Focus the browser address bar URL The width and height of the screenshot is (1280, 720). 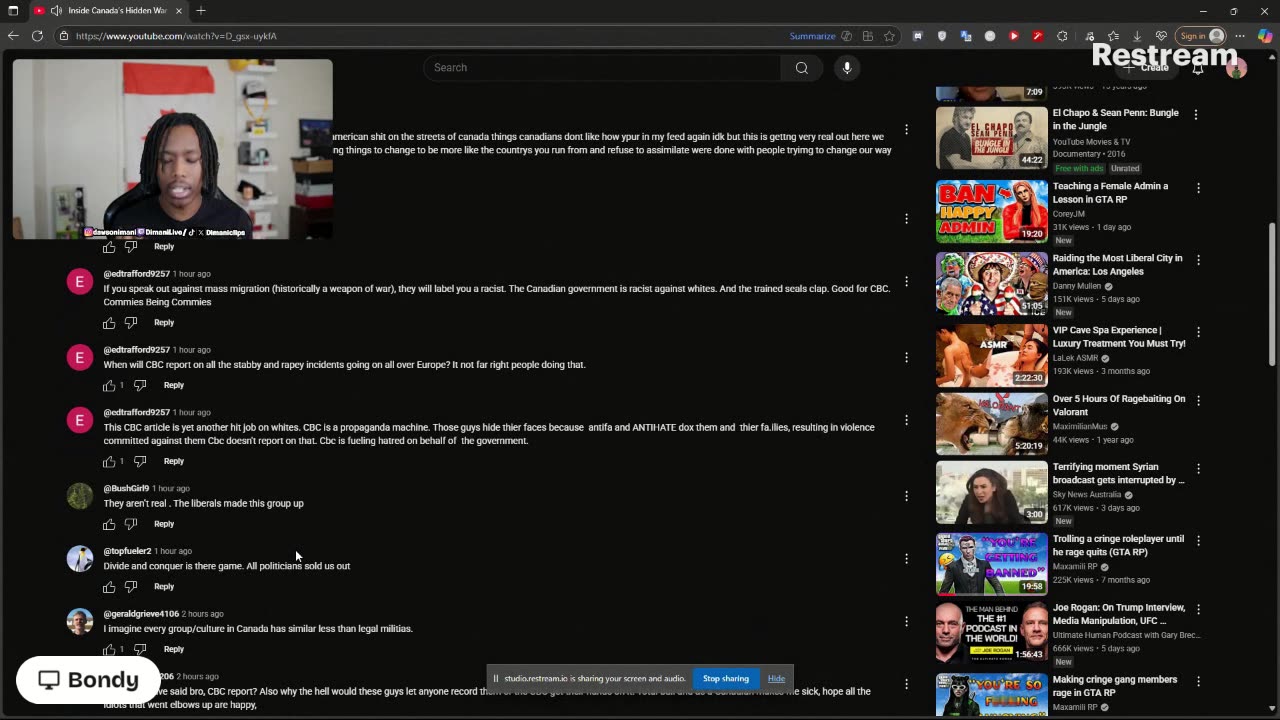pos(176,36)
